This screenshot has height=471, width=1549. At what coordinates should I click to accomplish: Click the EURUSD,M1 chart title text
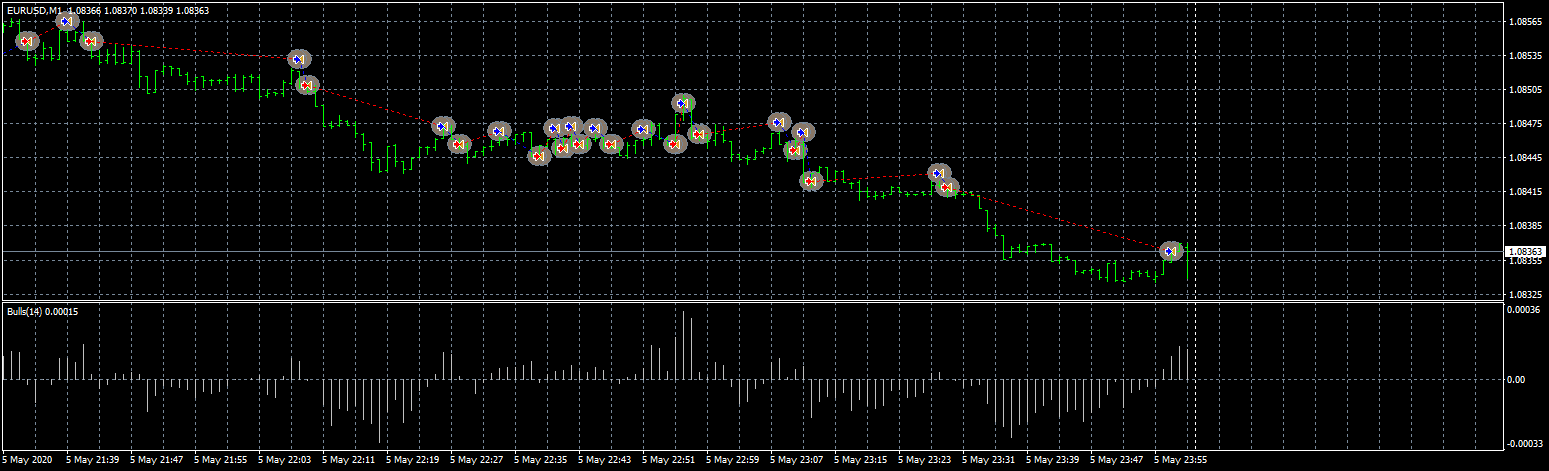[x=35, y=9]
